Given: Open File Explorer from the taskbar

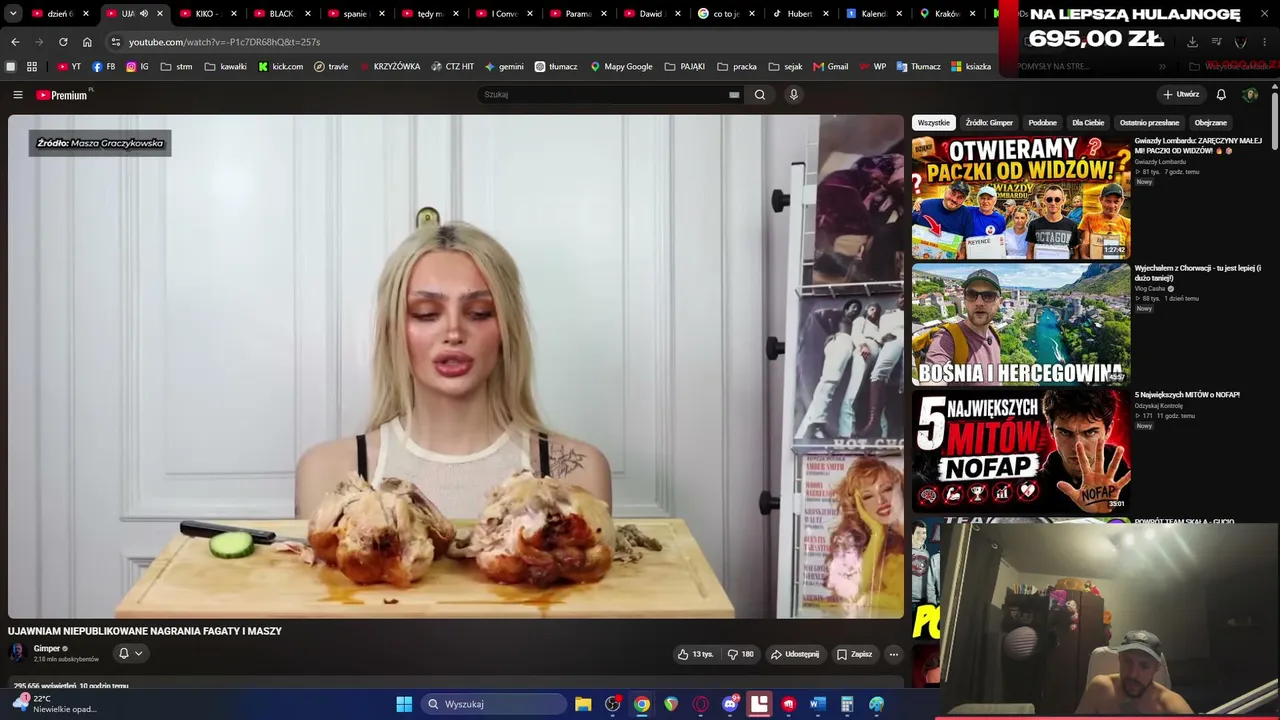Looking at the screenshot, I should coord(583,704).
